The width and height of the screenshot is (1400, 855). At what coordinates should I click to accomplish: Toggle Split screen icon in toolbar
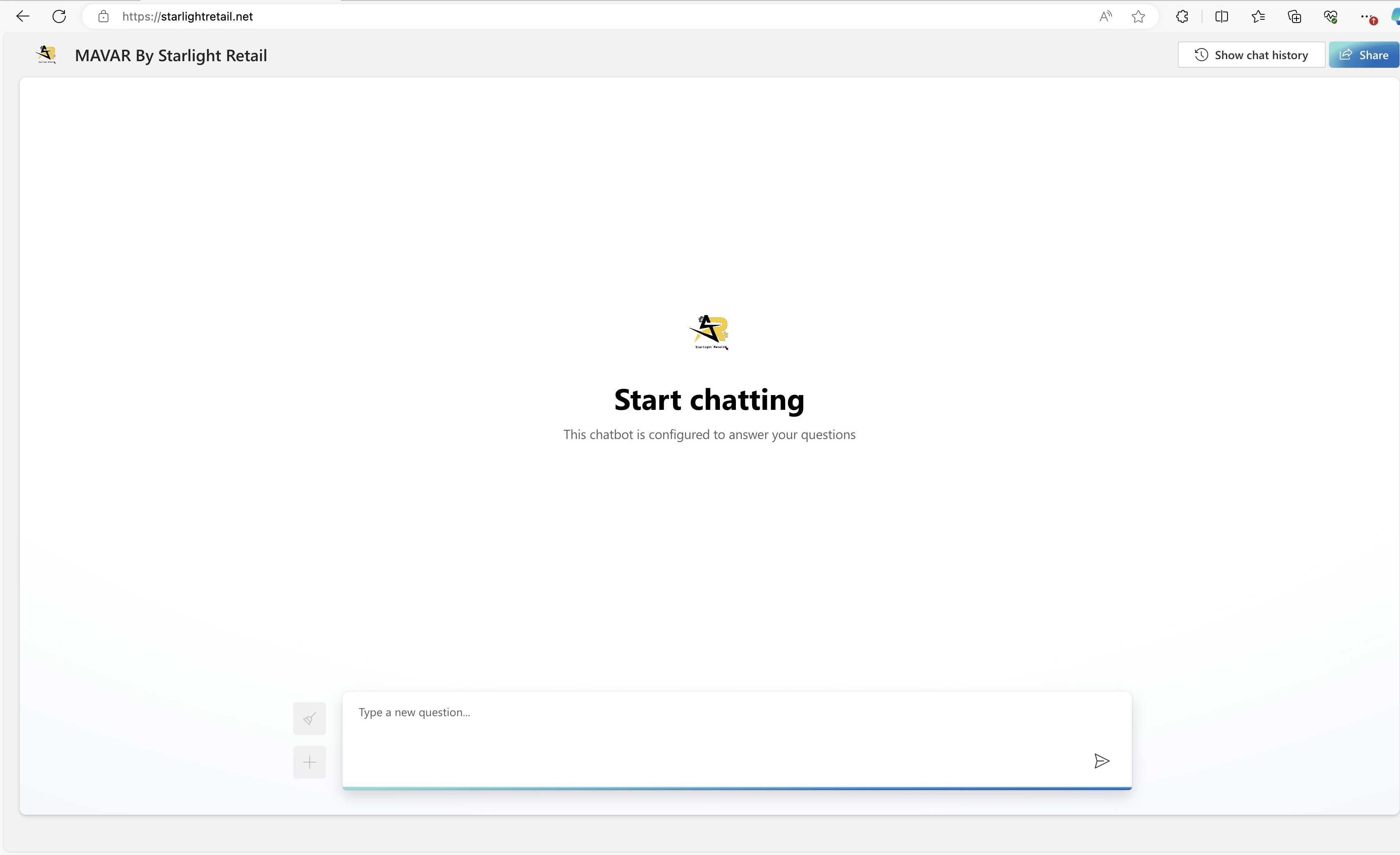pos(1222,16)
